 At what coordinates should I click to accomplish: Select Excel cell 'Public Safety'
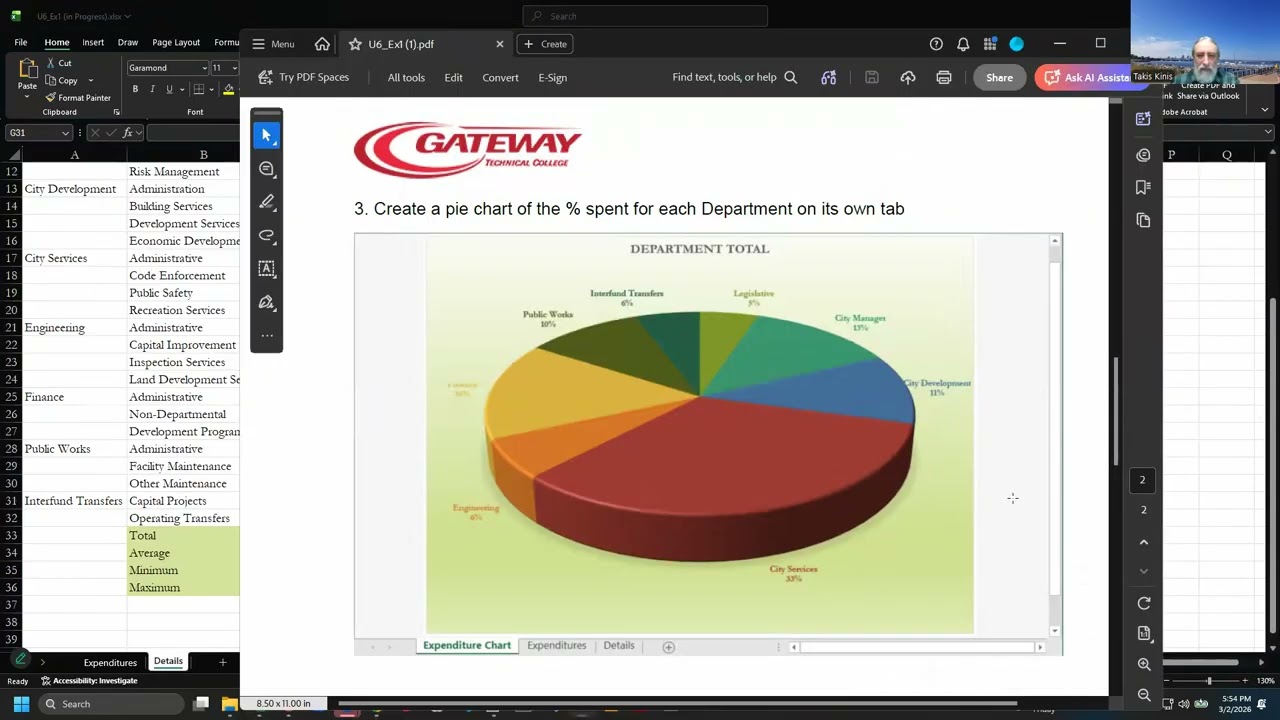click(183, 293)
